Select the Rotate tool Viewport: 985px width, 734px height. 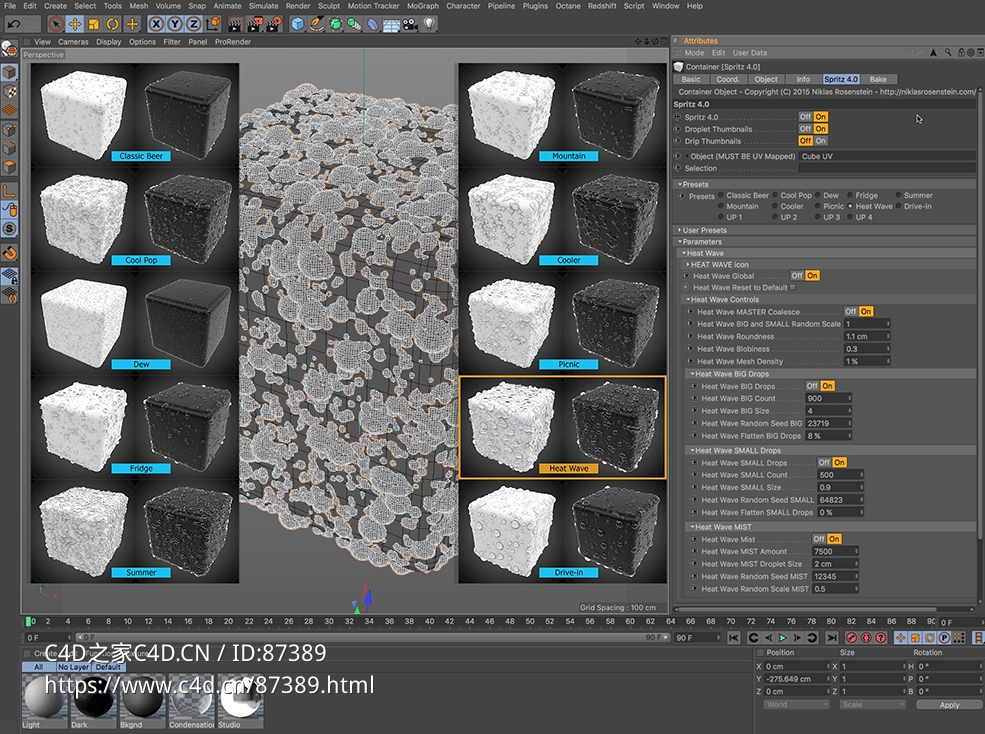click(x=113, y=23)
